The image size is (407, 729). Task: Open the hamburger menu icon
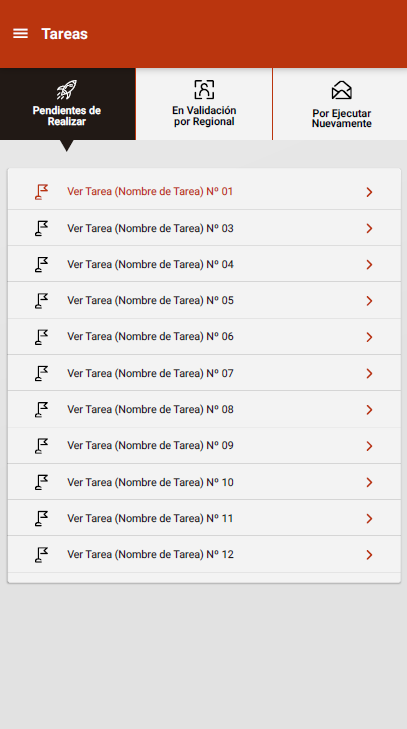tap(20, 33)
